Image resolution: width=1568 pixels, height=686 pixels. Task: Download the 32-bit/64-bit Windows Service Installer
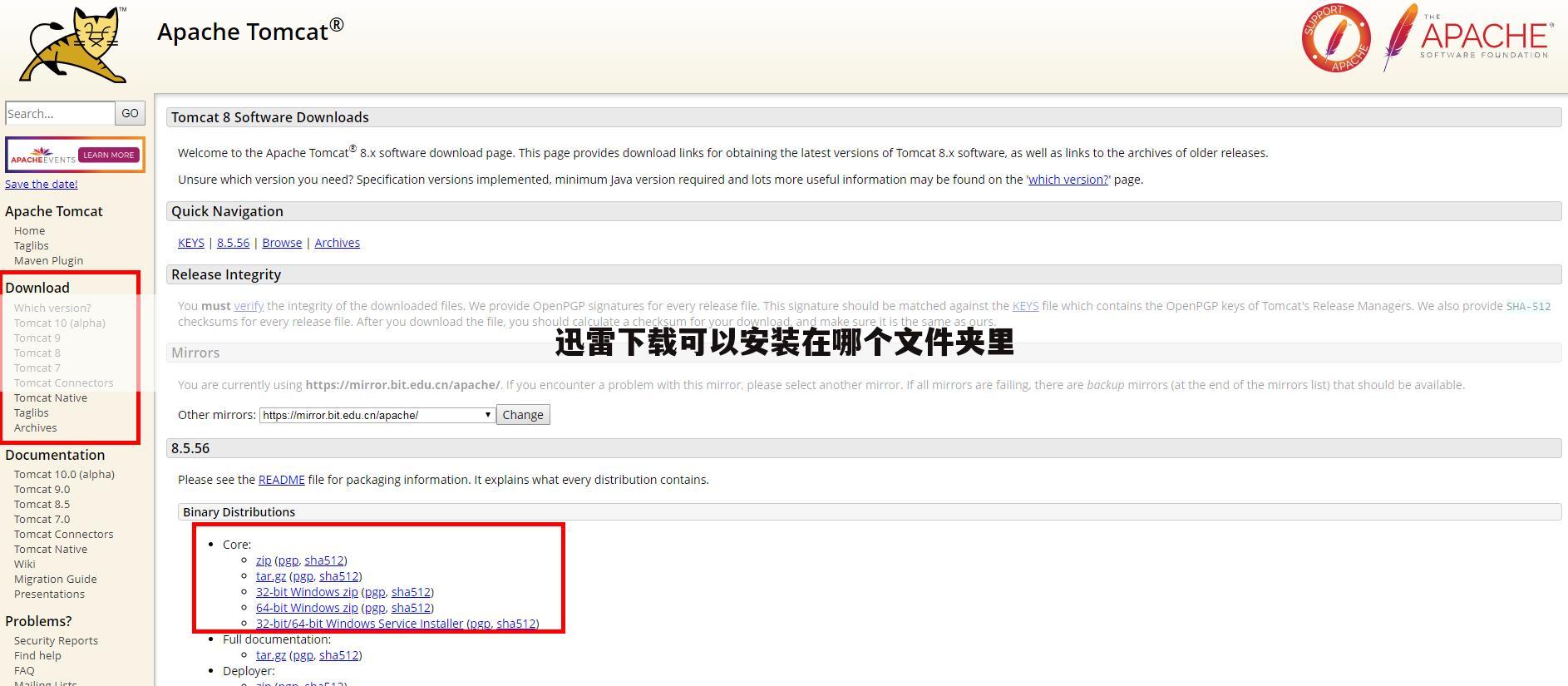(x=360, y=624)
